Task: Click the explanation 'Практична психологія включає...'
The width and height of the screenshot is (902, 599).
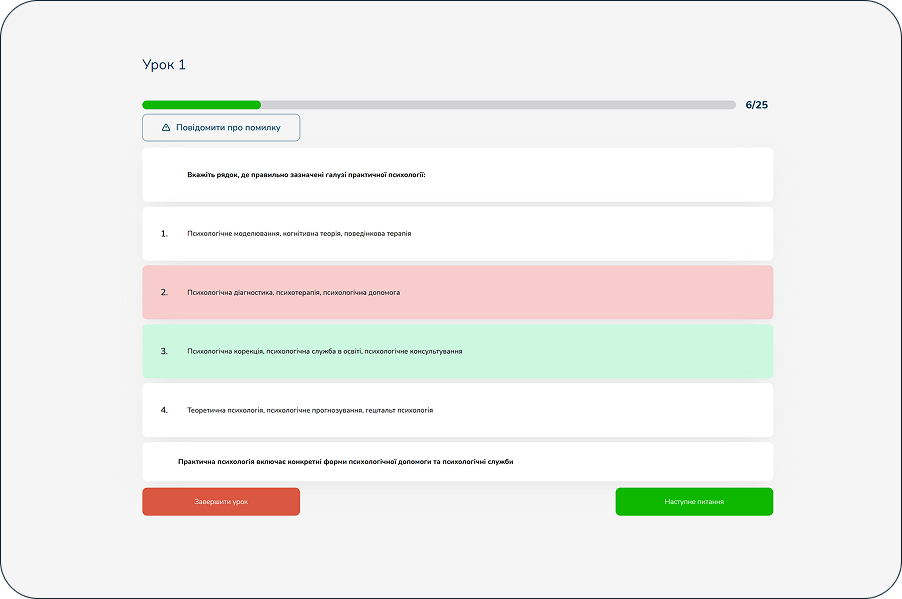Action: tap(345, 462)
